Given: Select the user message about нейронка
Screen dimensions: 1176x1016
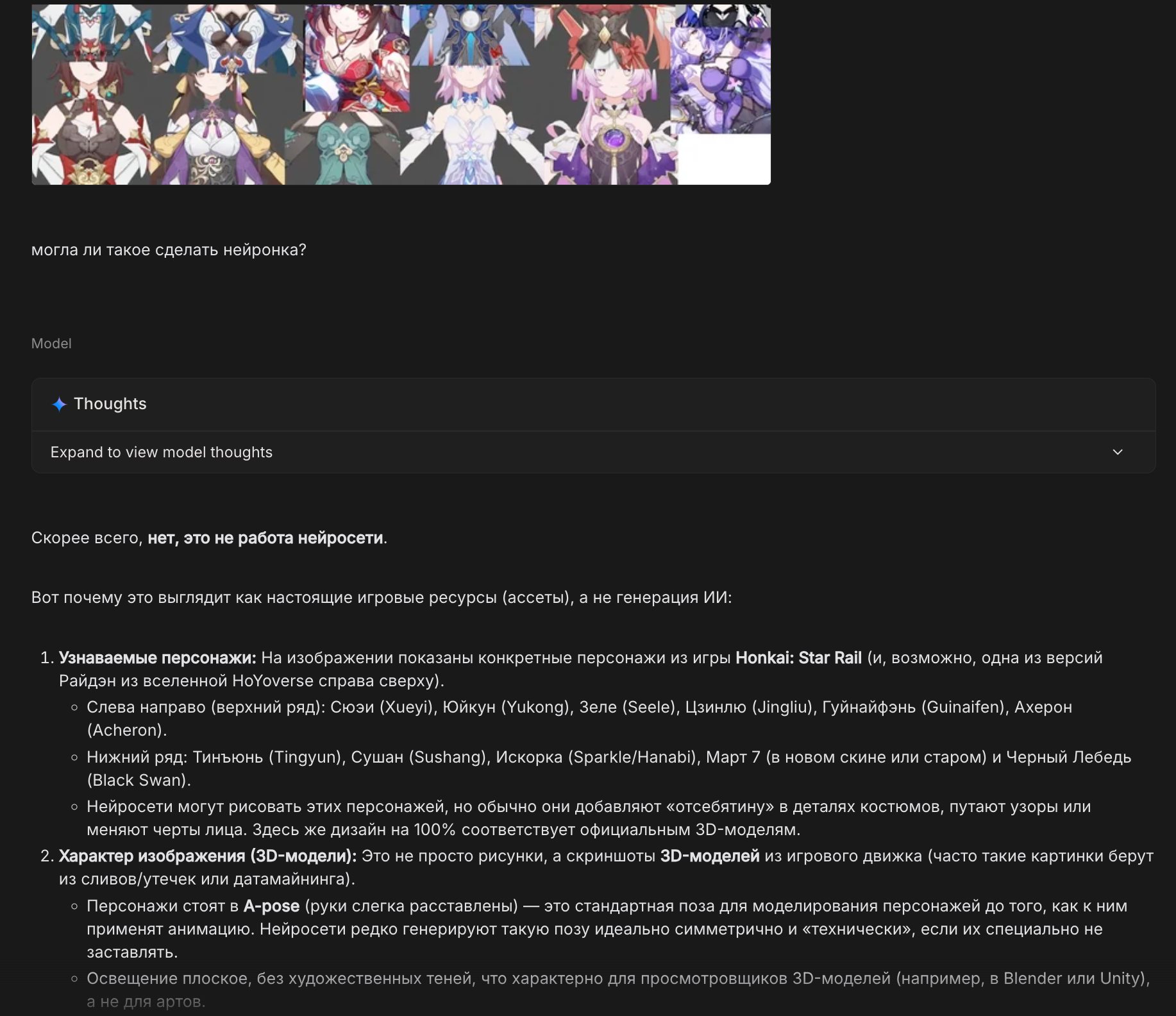Looking at the screenshot, I should (x=169, y=250).
